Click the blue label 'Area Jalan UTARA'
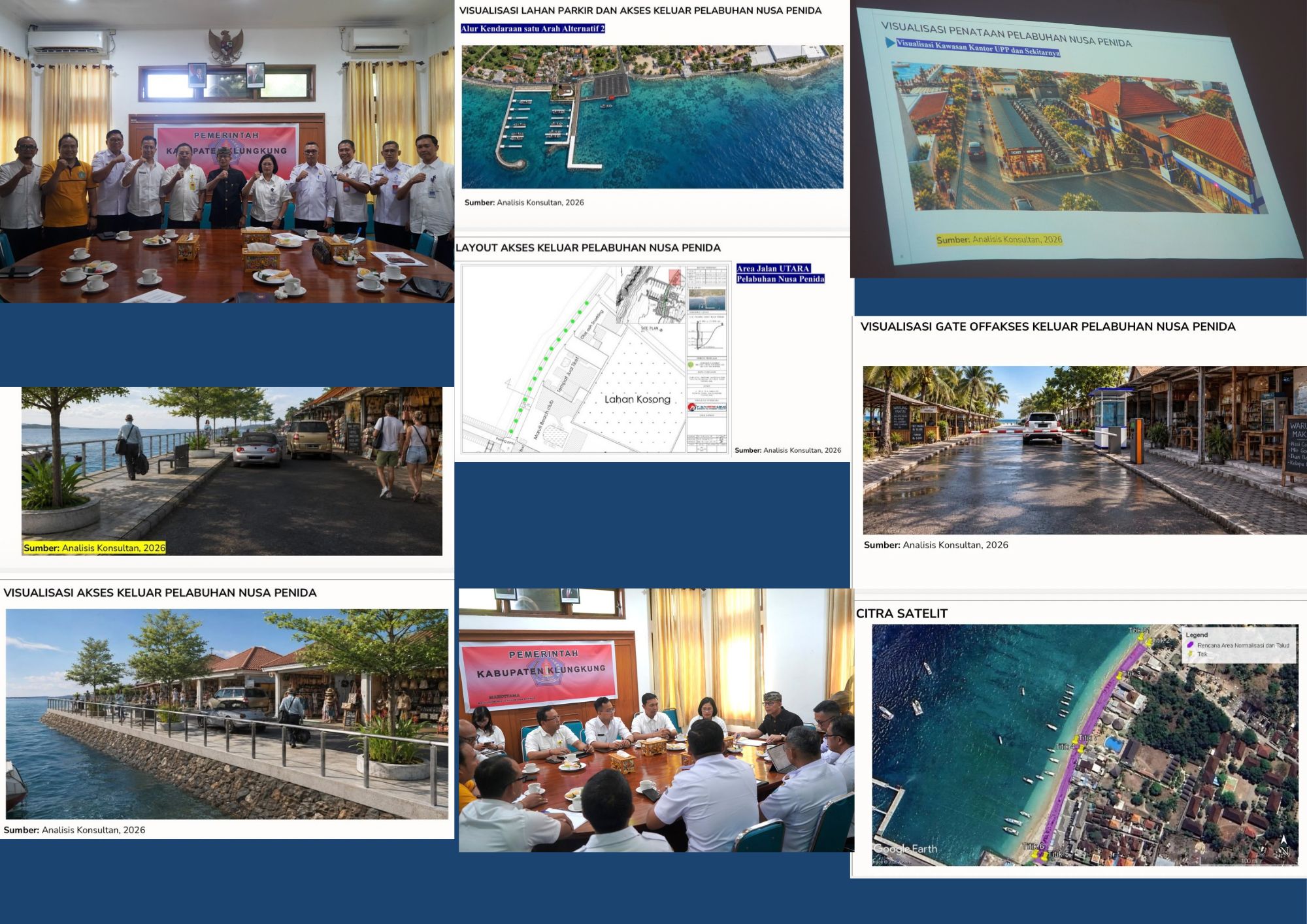Screen dimensions: 1307x924 coord(773,269)
